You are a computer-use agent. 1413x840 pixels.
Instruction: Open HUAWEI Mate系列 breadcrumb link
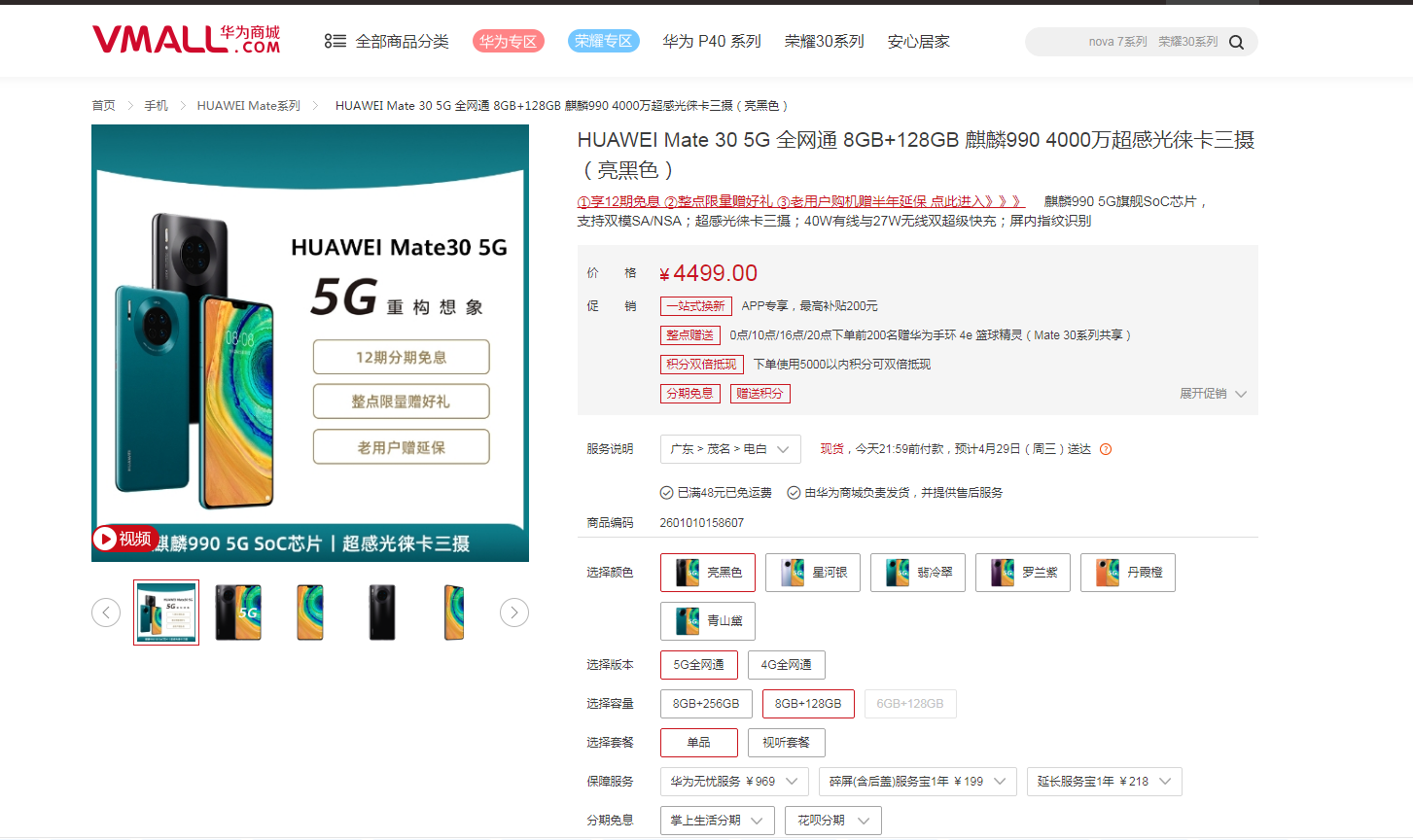249,106
